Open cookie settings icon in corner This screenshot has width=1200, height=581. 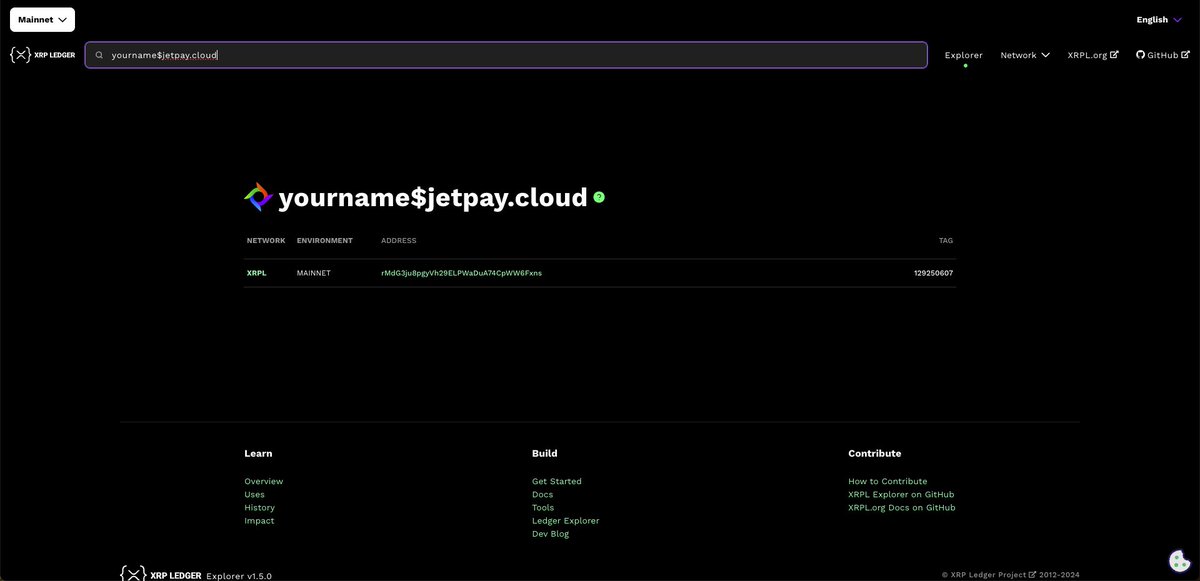pyautogui.click(x=1178, y=561)
